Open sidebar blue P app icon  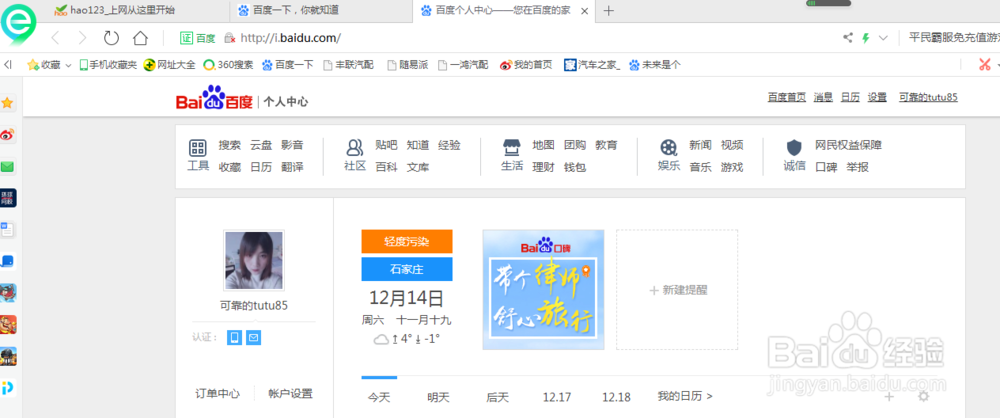pos(8,388)
